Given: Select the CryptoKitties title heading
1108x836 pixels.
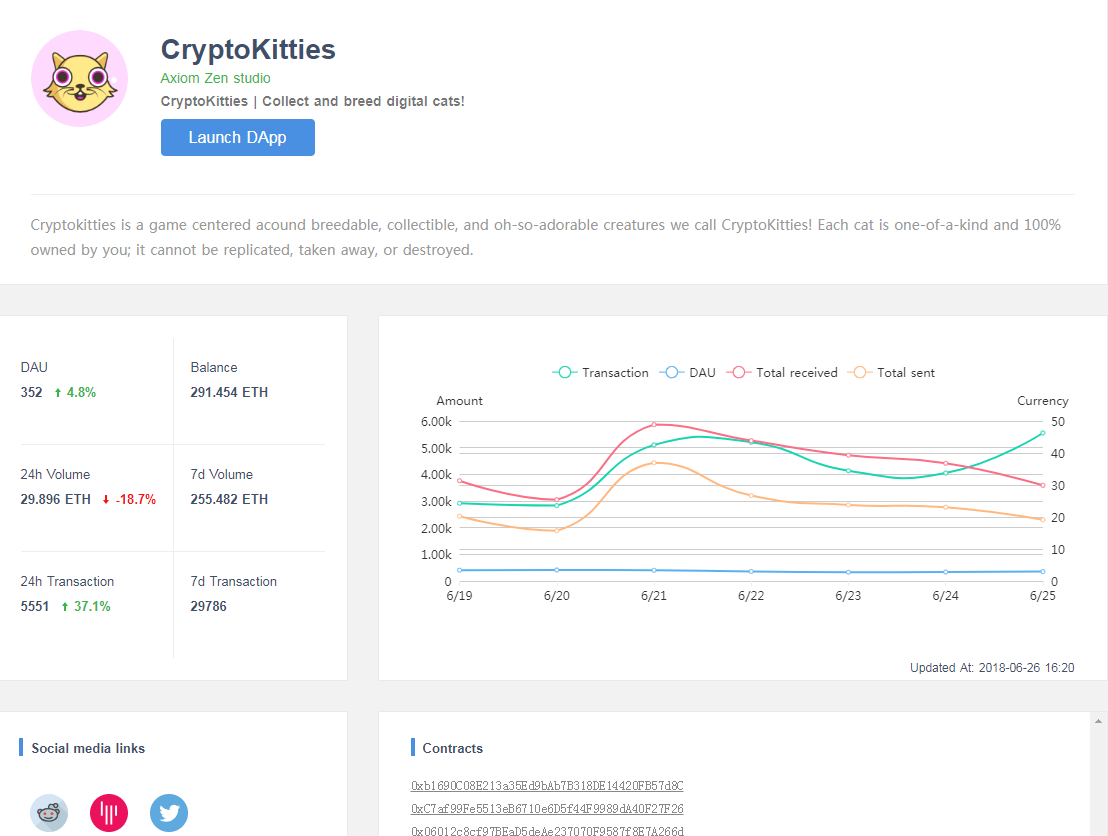Looking at the screenshot, I should [248, 49].
